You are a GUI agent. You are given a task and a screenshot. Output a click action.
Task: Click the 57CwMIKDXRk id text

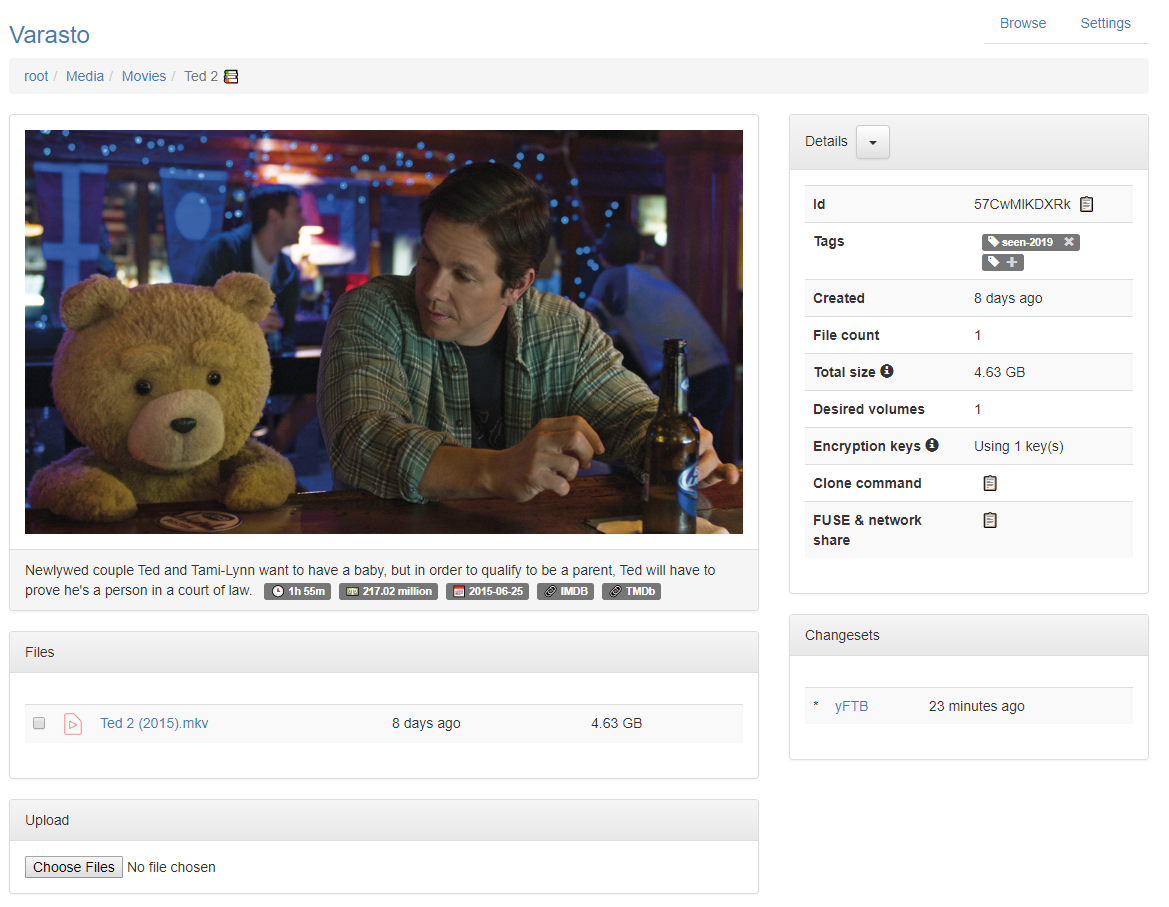(1022, 204)
